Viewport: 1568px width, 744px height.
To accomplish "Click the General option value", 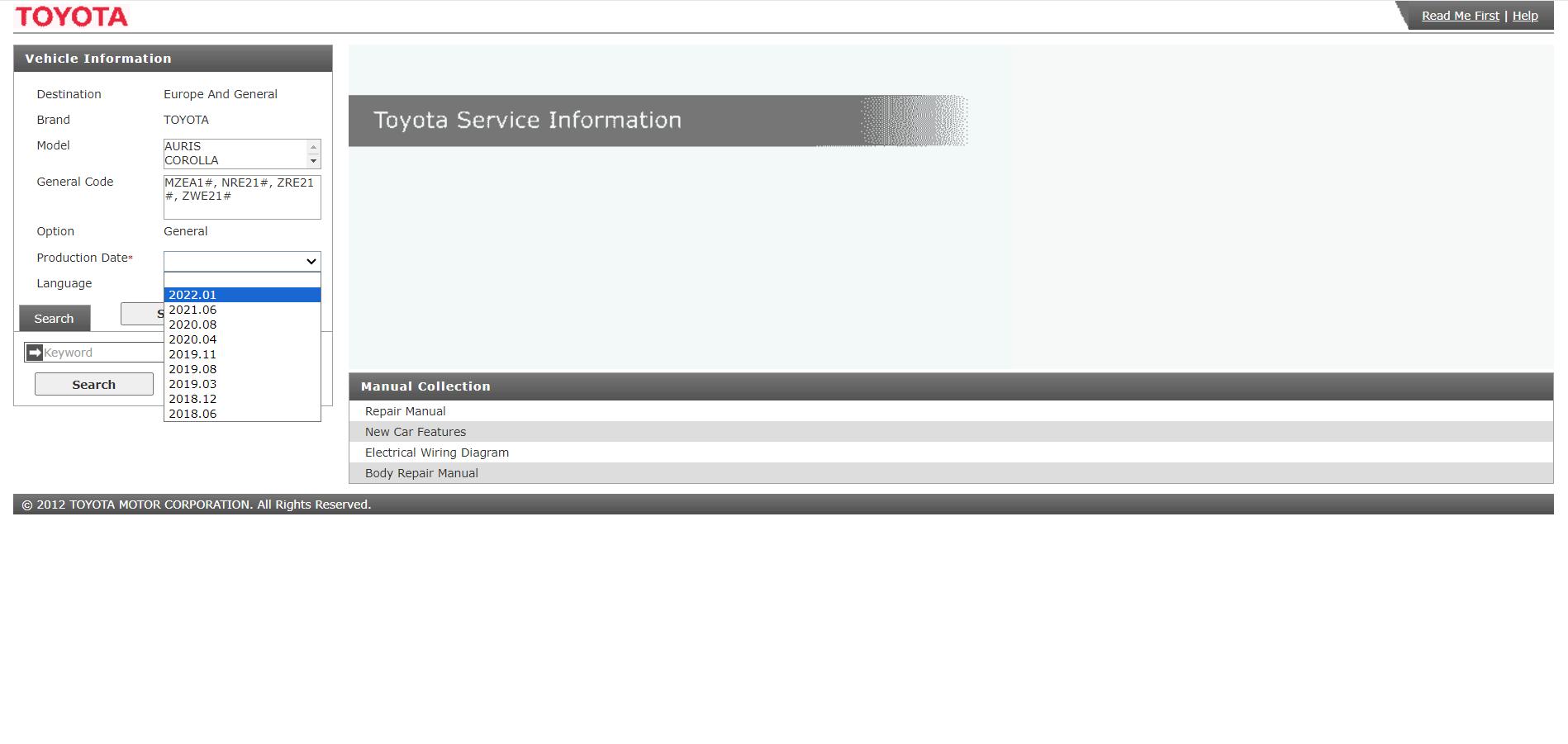I will point(186,231).
